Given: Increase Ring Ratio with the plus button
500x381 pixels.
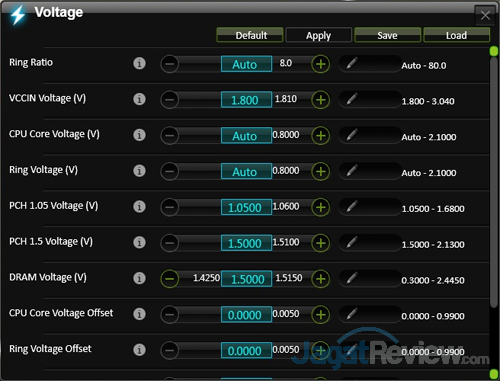Looking at the screenshot, I should (x=321, y=64).
